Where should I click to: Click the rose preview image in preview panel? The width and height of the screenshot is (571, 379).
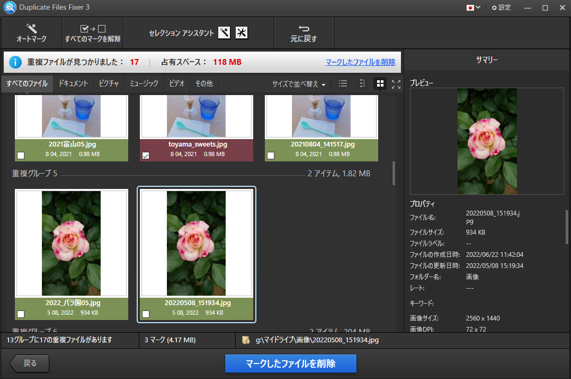point(487,141)
